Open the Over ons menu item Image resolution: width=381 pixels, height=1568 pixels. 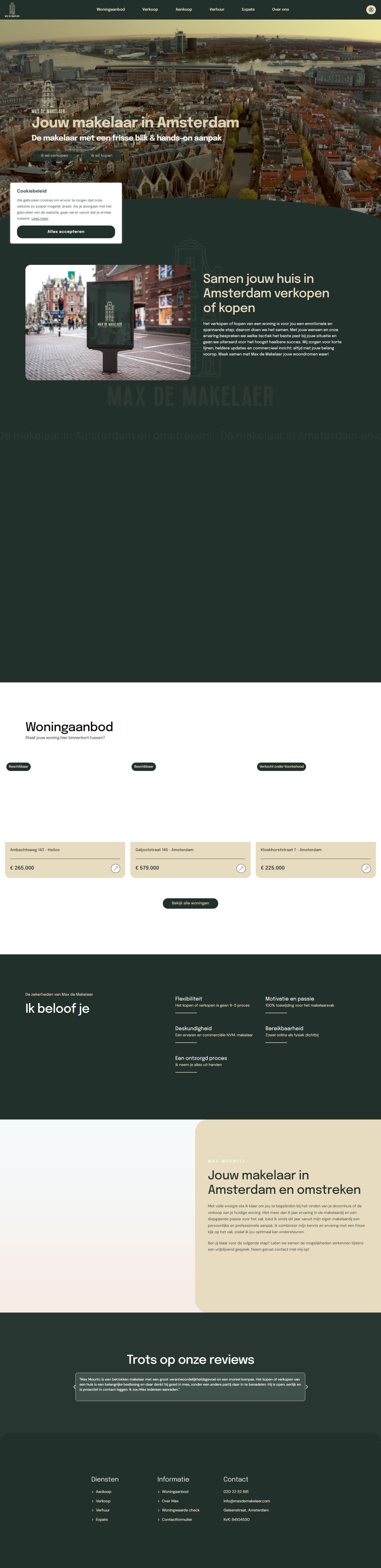pos(280,10)
